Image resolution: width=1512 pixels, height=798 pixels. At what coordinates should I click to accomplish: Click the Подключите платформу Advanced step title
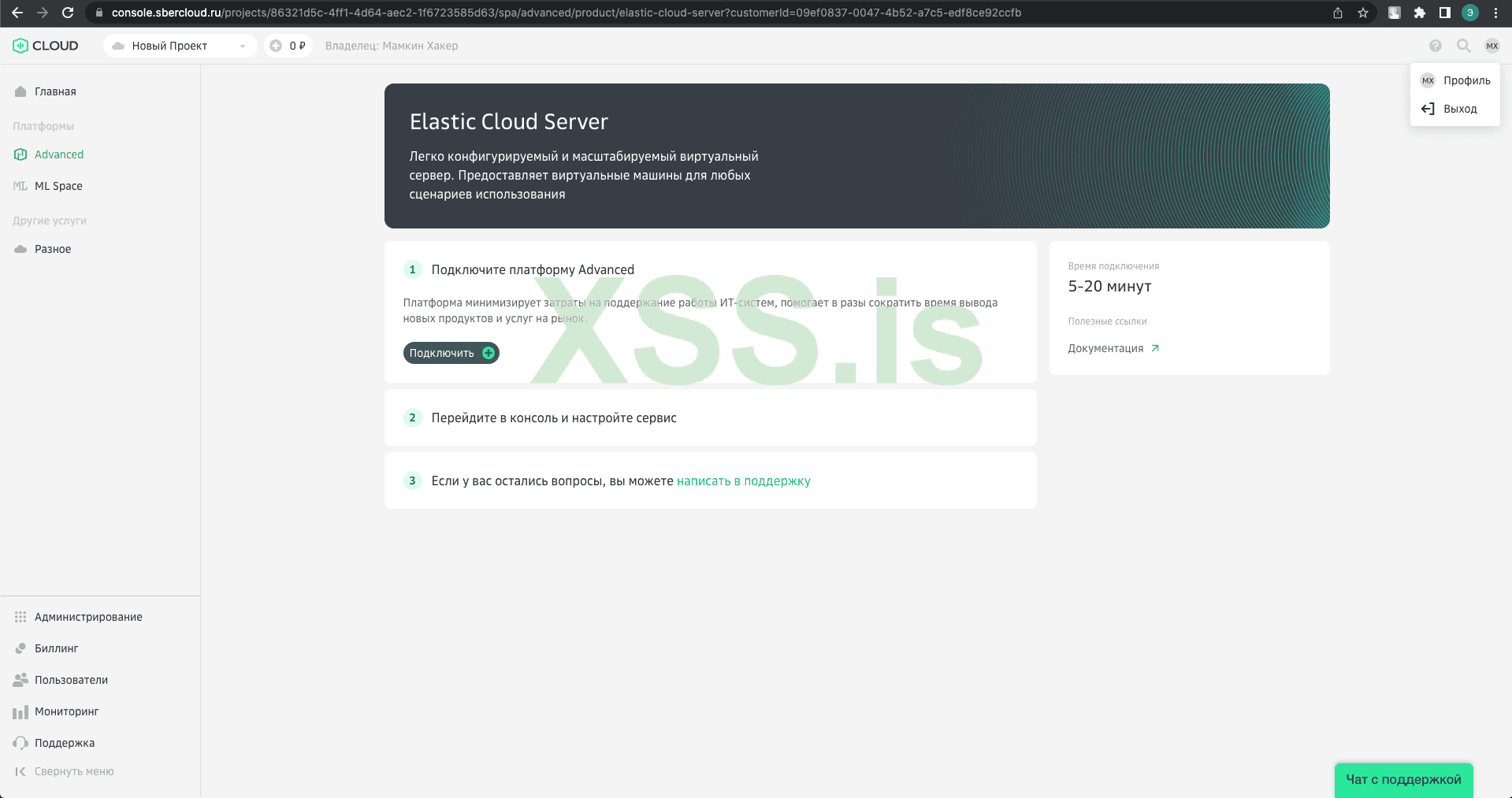[533, 269]
